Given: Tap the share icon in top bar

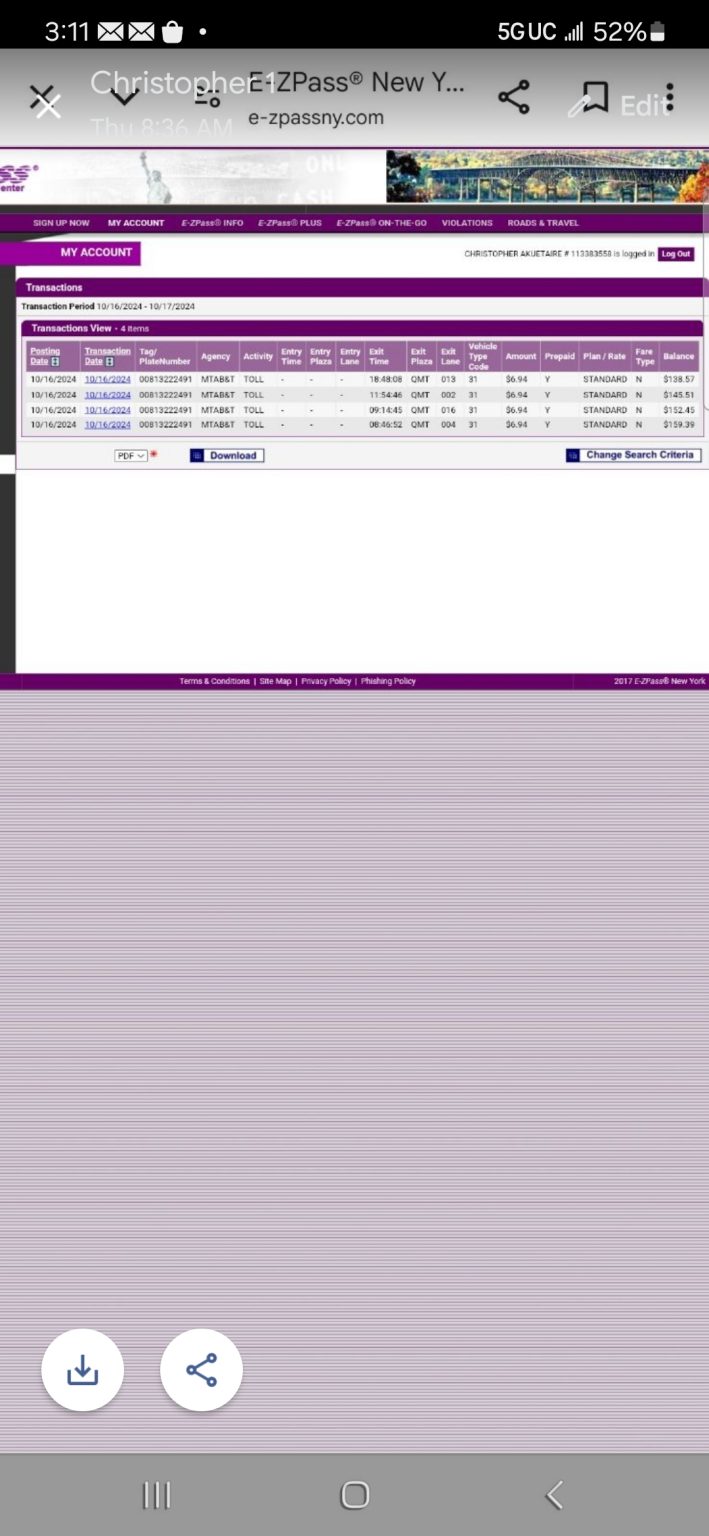Looking at the screenshot, I should [x=513, y=97].
